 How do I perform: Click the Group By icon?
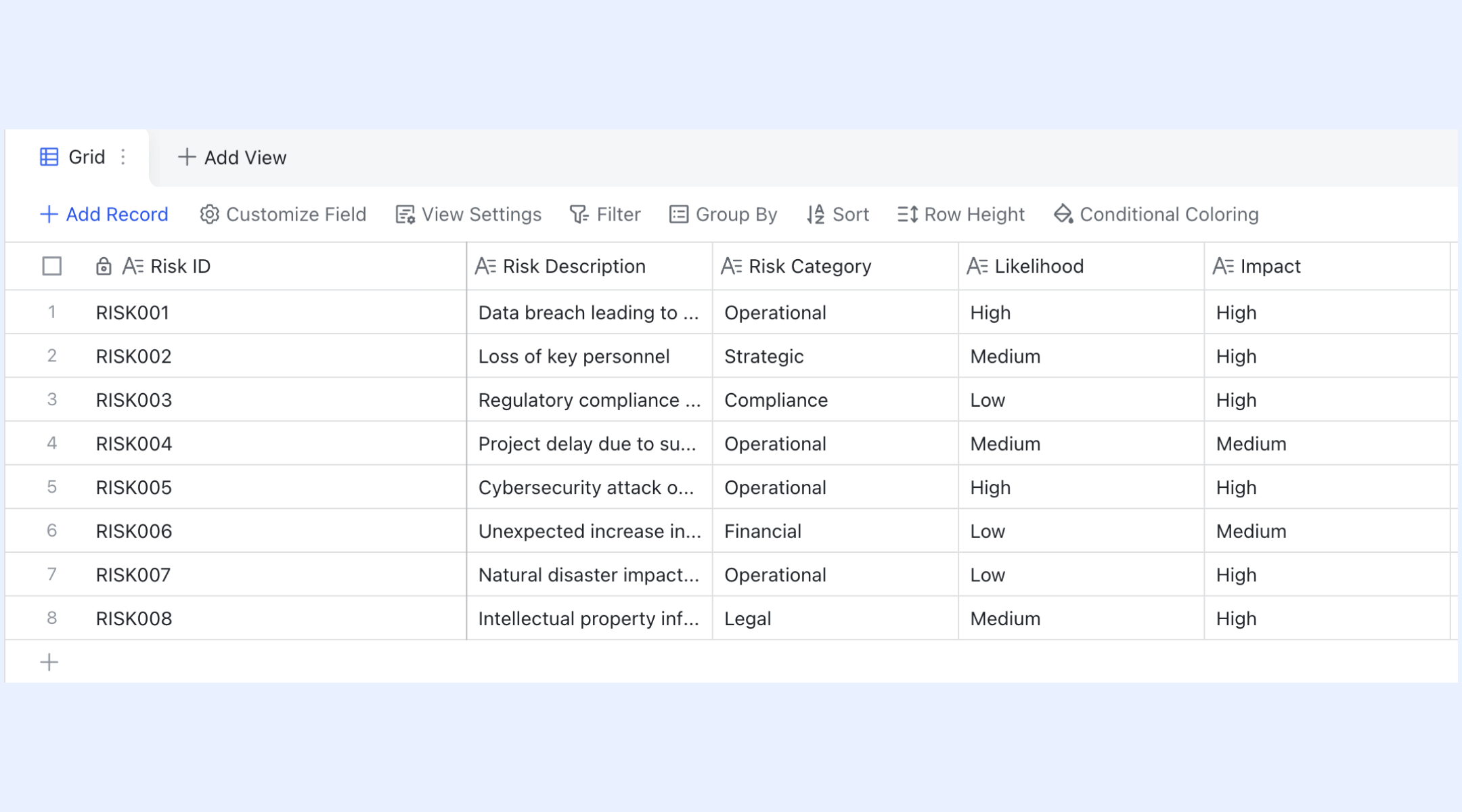point(679,215)
